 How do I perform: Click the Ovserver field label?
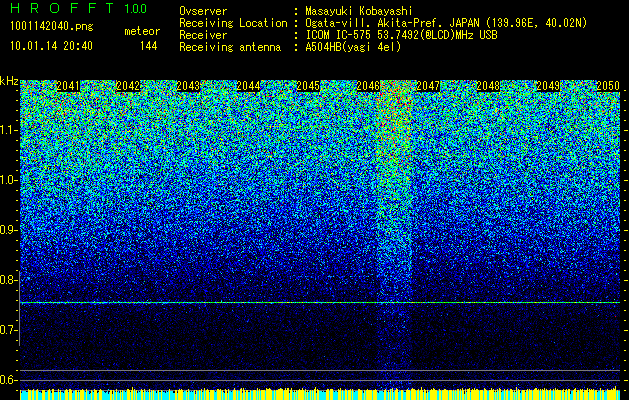203,11
